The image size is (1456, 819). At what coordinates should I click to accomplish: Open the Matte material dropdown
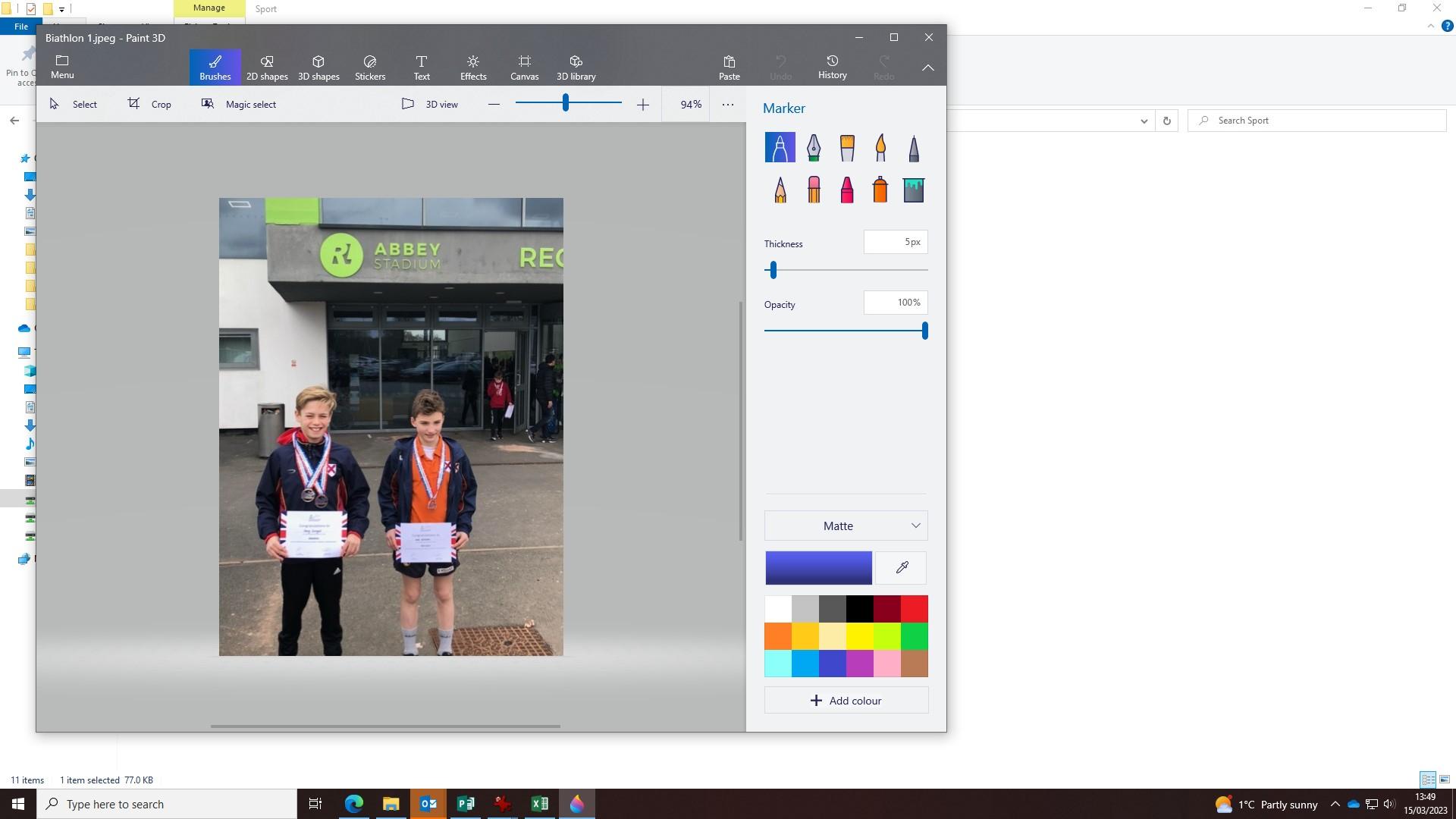tap(846, 526)
